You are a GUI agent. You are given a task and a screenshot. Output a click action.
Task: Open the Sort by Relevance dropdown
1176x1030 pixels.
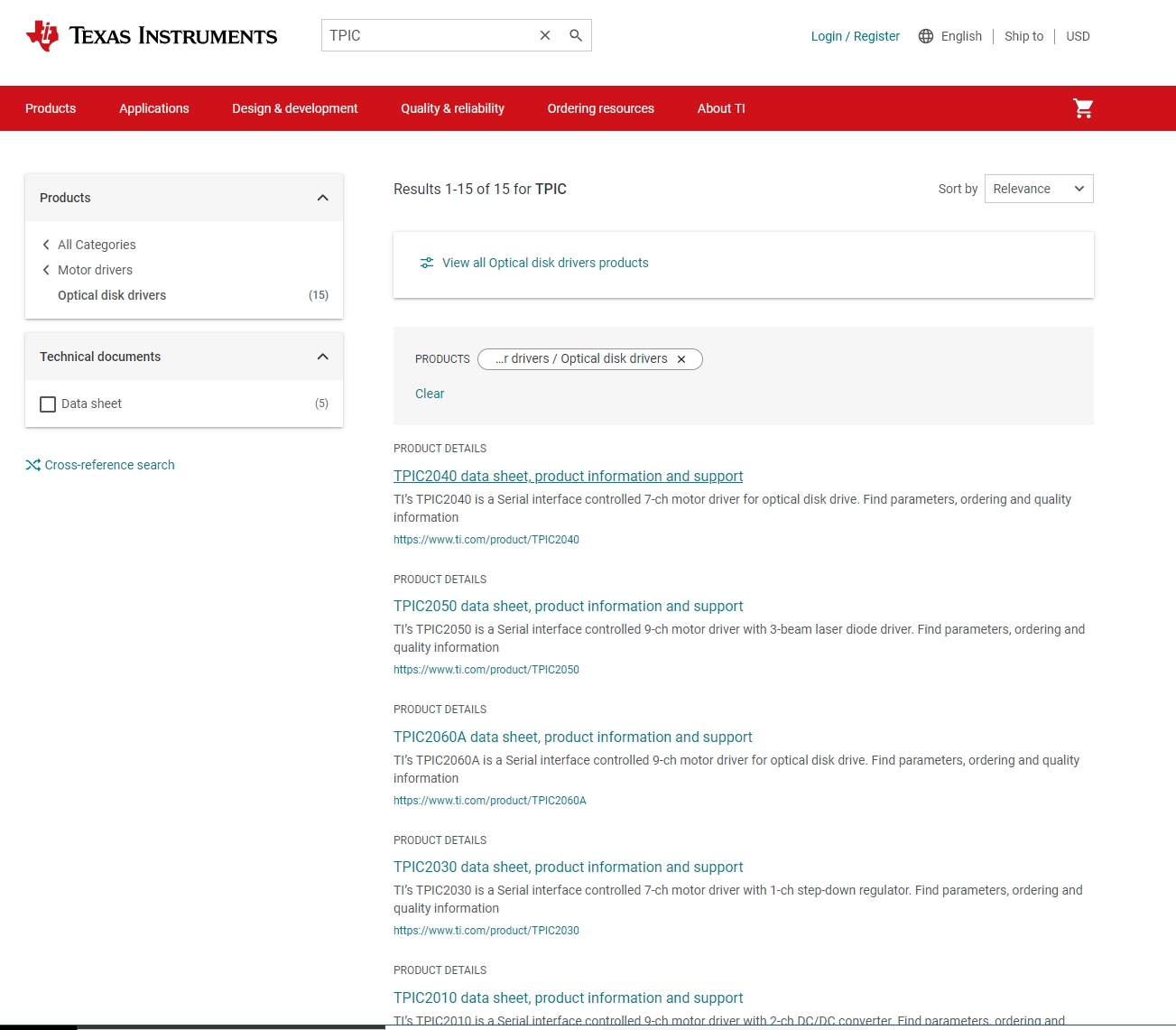1038,189
